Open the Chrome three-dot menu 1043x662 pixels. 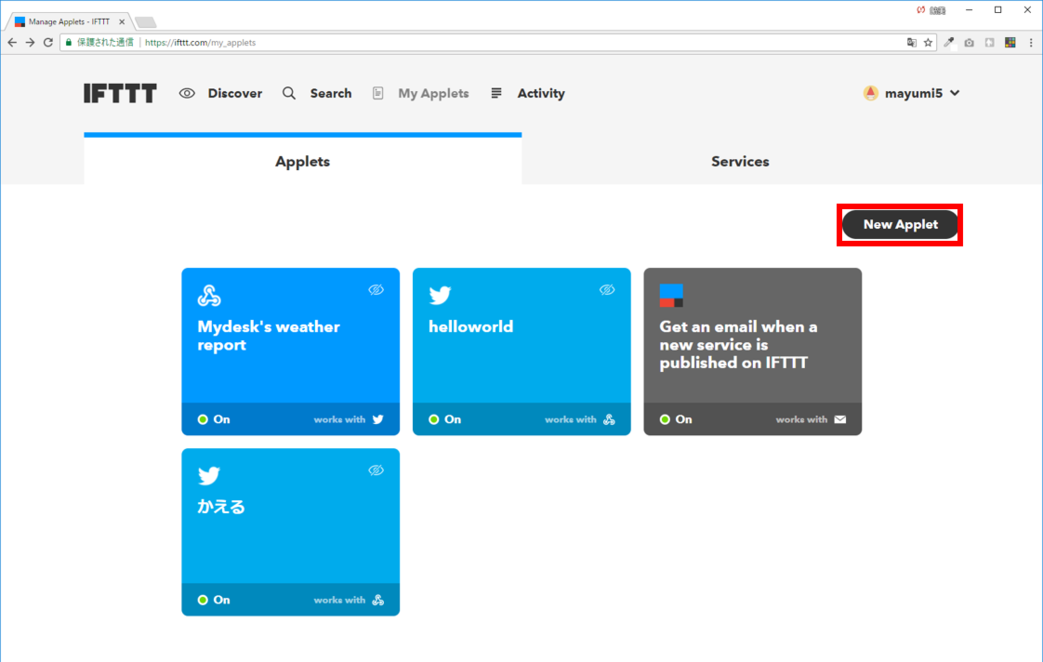(1031, 43)
